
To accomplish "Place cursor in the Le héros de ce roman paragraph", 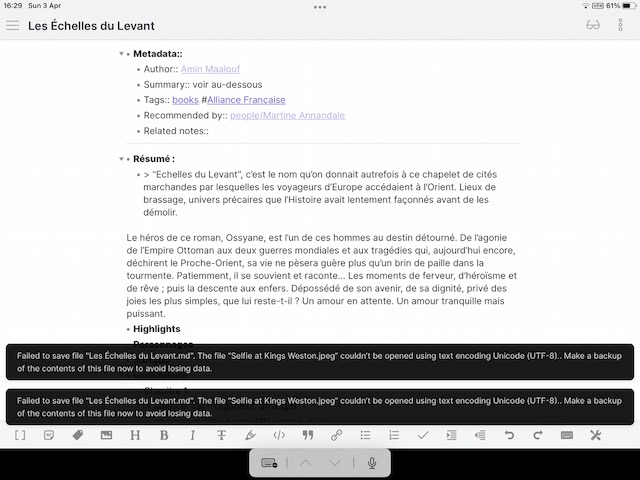I will pyautogui.click(x=322, y=276).
